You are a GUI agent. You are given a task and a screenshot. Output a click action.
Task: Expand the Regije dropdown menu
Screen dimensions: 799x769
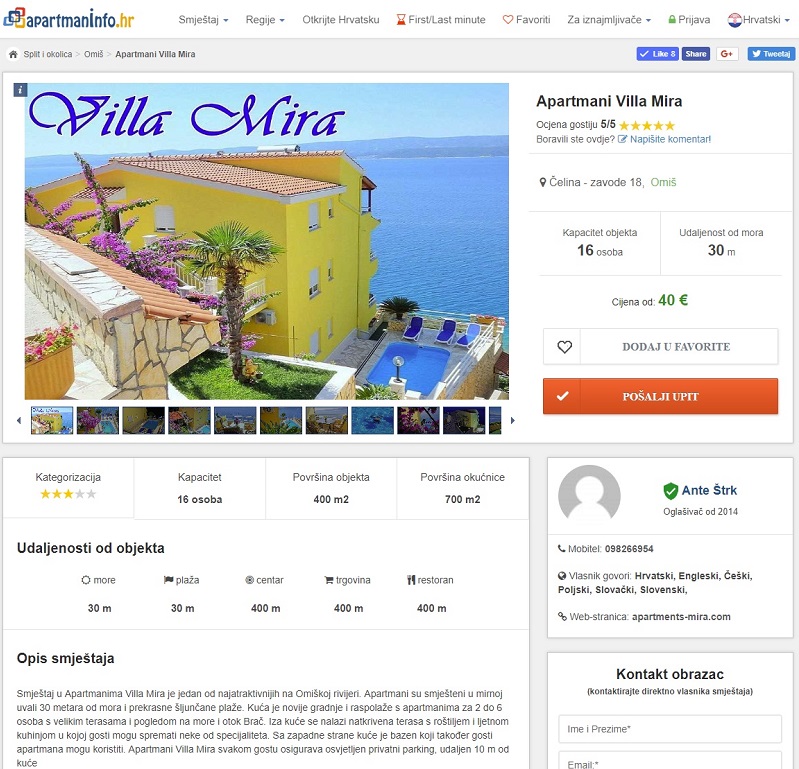click(x=265, y=20)
